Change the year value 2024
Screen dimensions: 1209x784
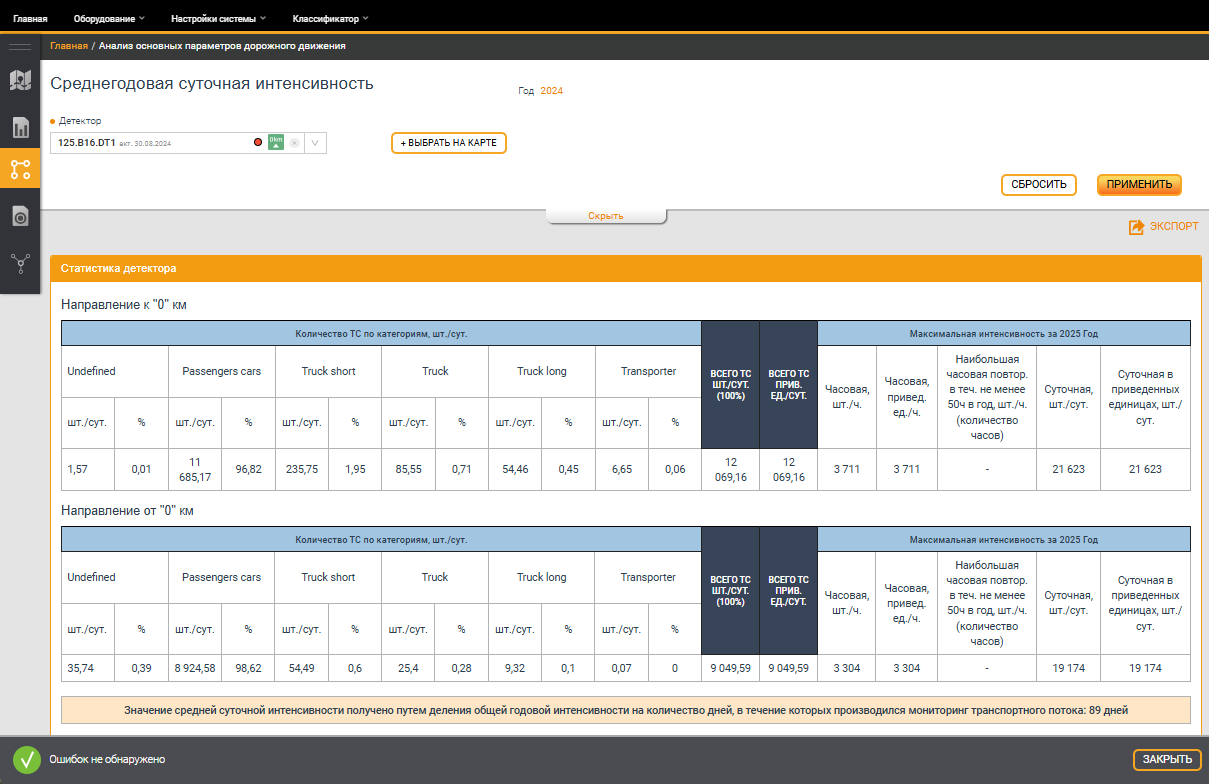click(x=552, y=91)
